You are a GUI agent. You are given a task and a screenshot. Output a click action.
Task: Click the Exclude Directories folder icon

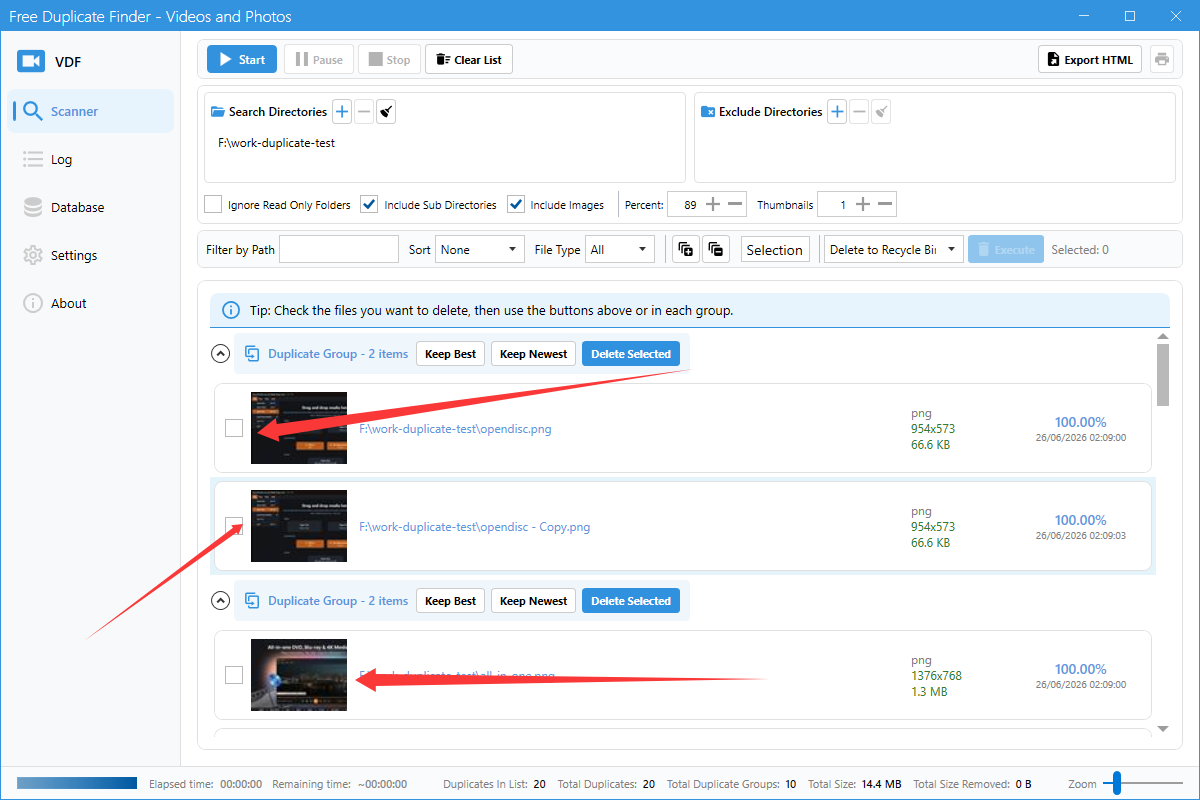pos(708,112)
